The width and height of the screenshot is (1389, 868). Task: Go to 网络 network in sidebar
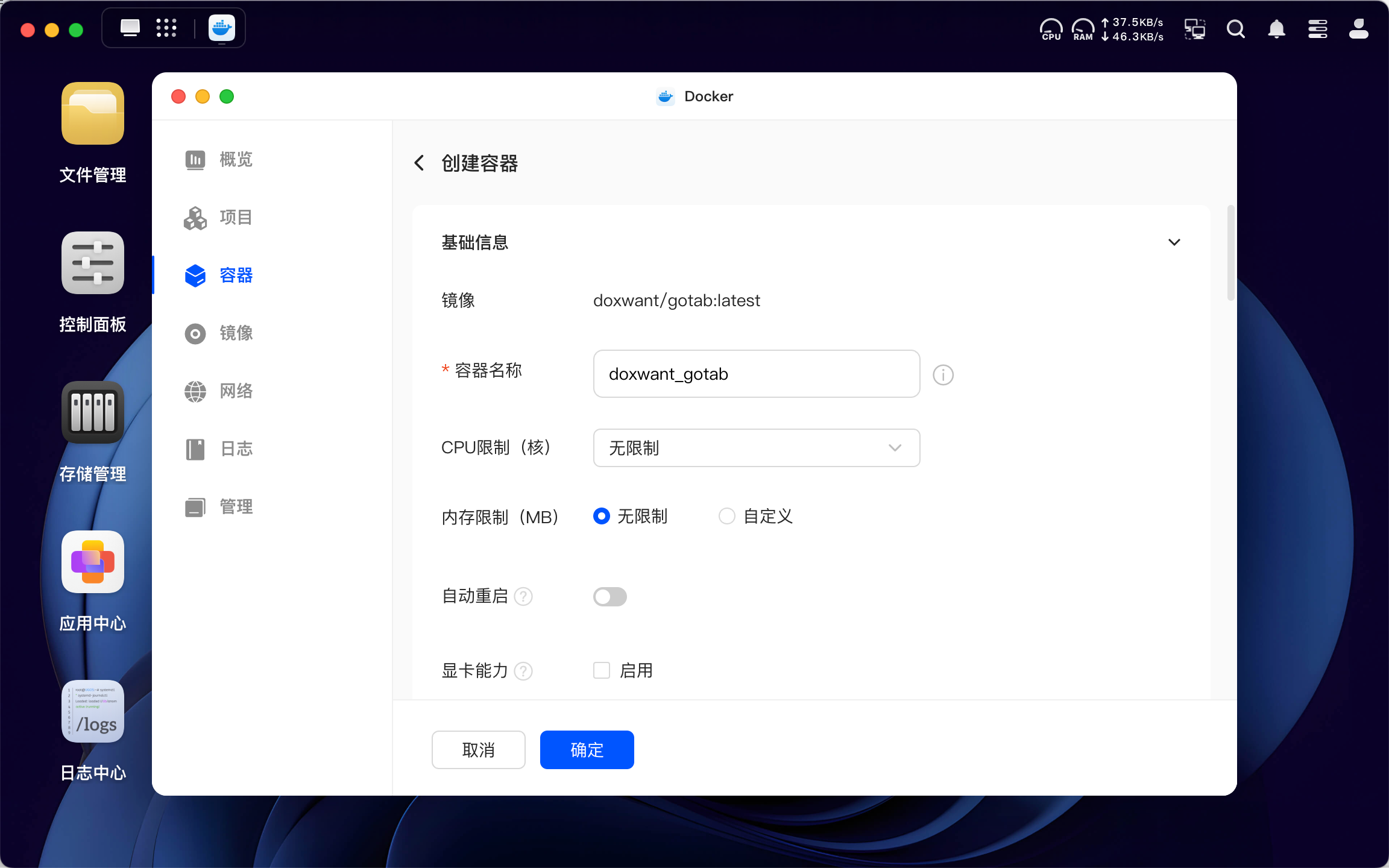218,391
